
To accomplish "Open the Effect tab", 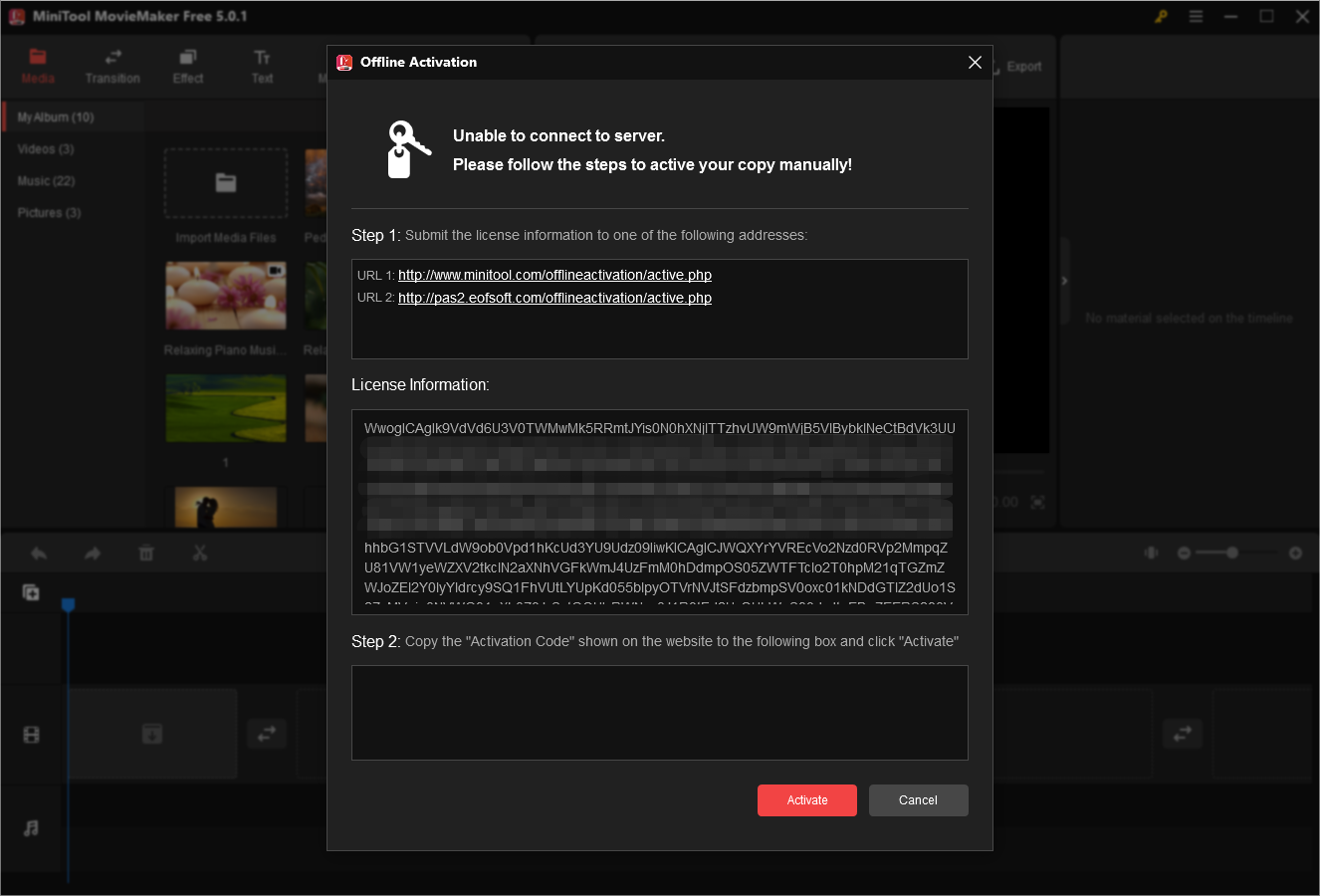I will (x=188, y=66).
